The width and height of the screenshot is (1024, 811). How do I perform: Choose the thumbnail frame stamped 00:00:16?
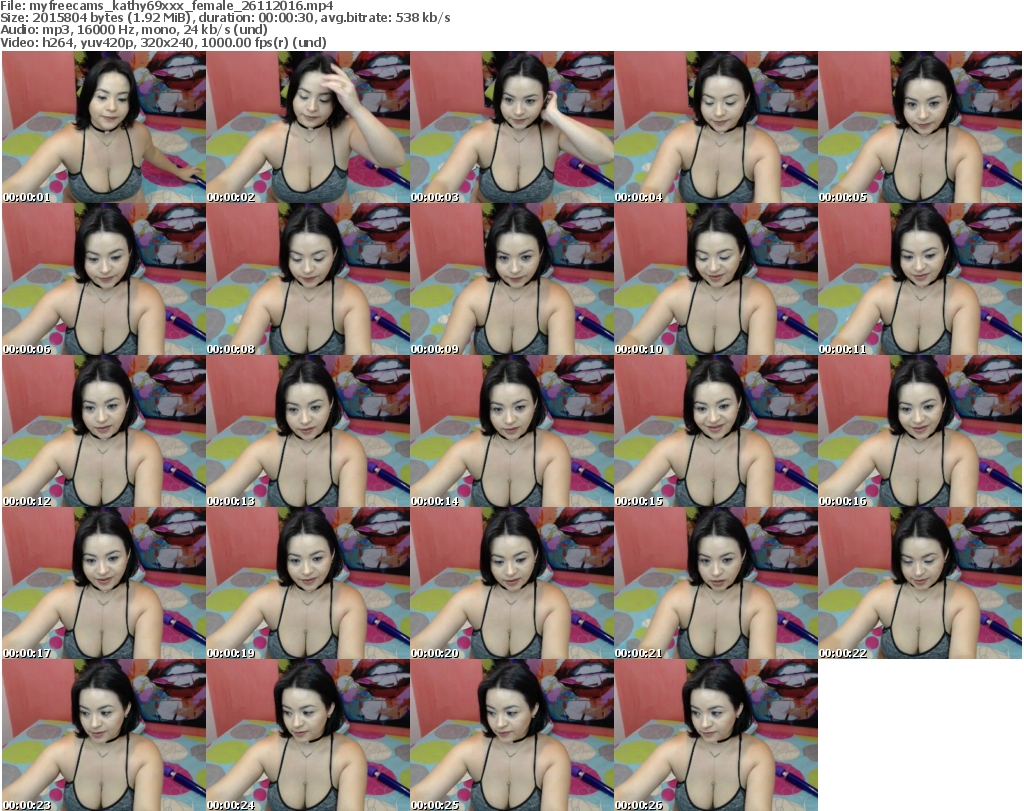point(920,431)
